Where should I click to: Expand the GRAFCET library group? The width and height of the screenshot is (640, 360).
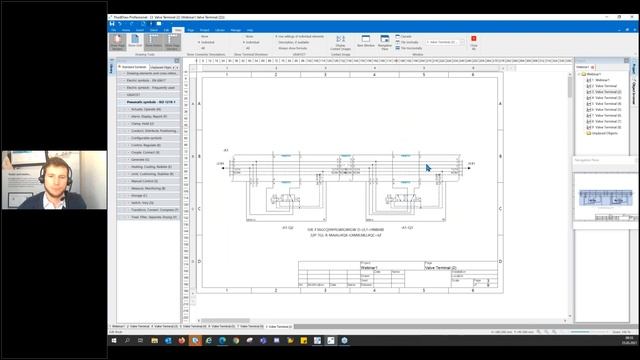(x=149, y=95)
